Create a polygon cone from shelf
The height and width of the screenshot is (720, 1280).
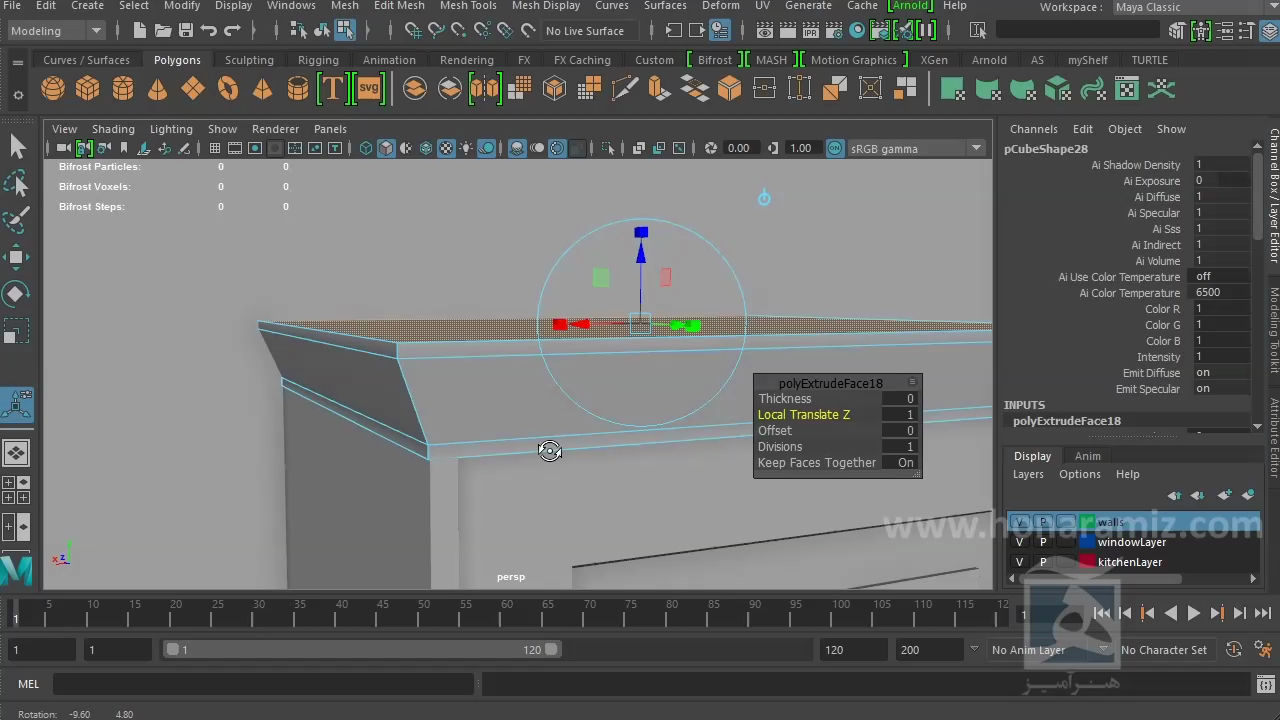tap(158, 89)
